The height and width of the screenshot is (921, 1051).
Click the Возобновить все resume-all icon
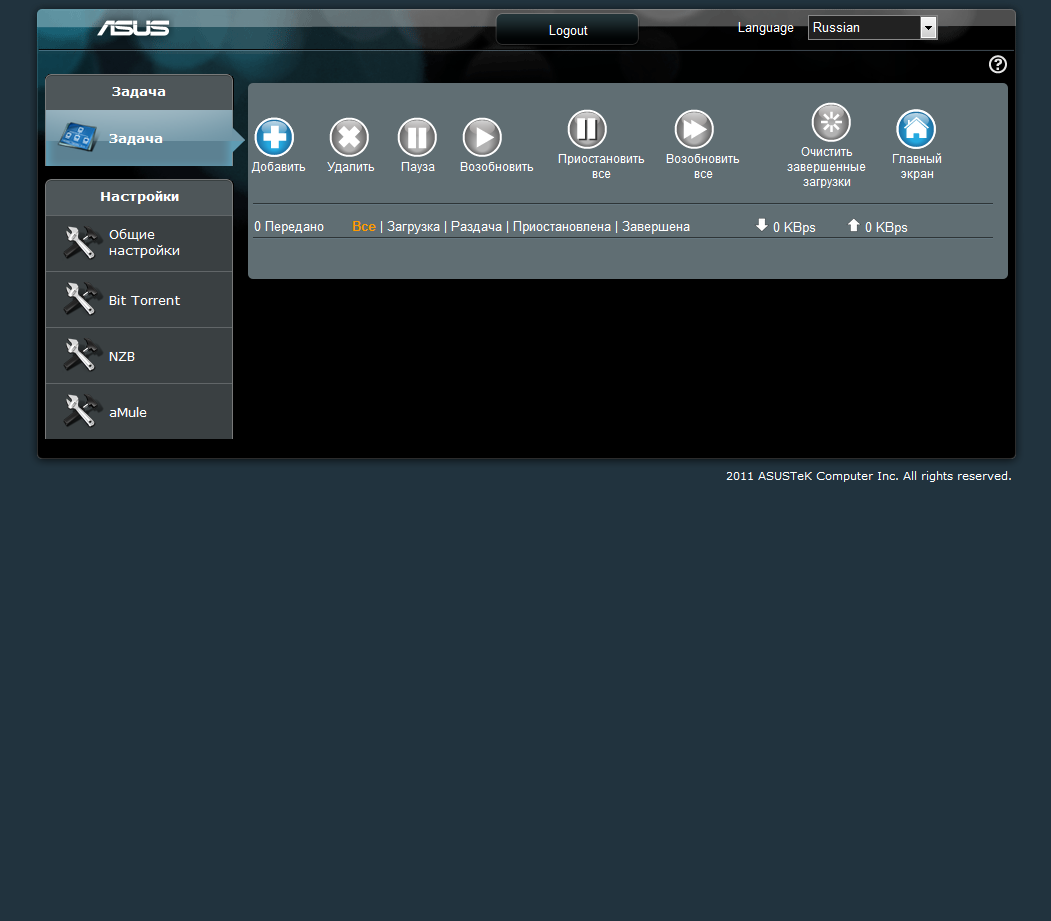[x=694, y=129]
